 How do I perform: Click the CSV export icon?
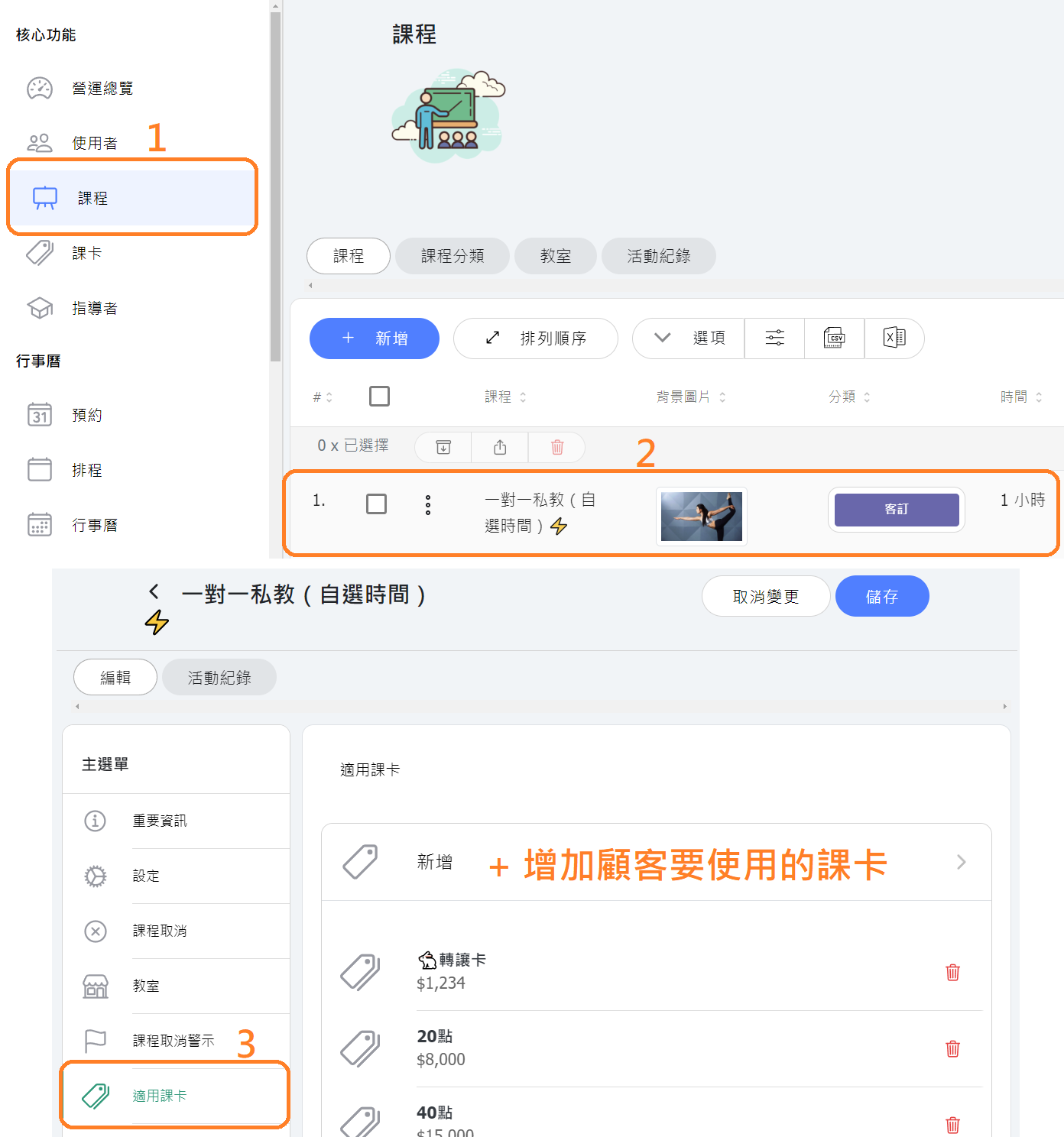click(x=834, y=338)
